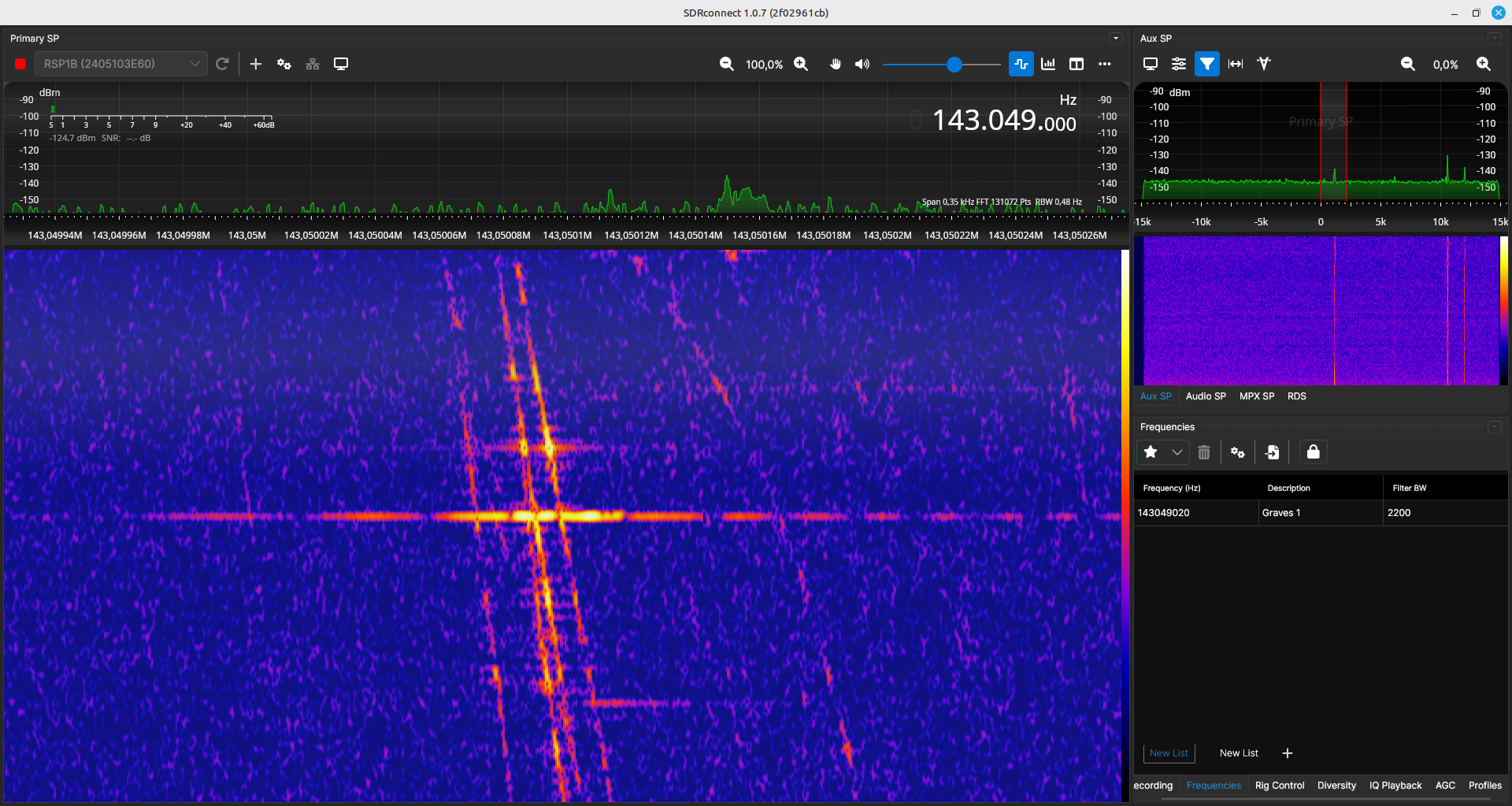This screenshot has height=806, width=1512.
Task: Click the antenna marker icon in Aux SP
Action: tap(1264, 64)
